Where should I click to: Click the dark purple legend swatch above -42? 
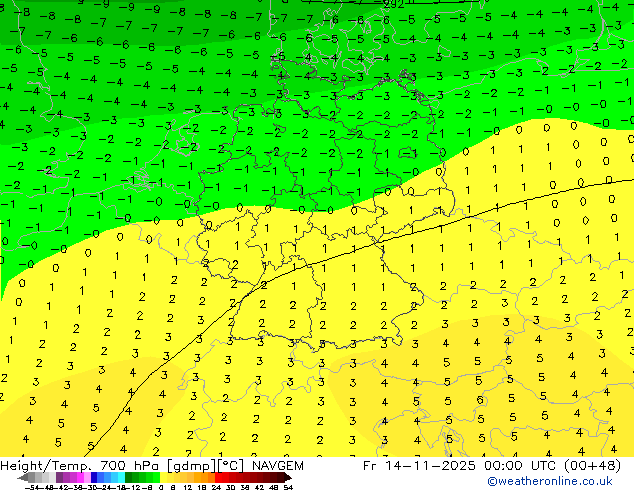pyautogui.click(x=59, y=478)
